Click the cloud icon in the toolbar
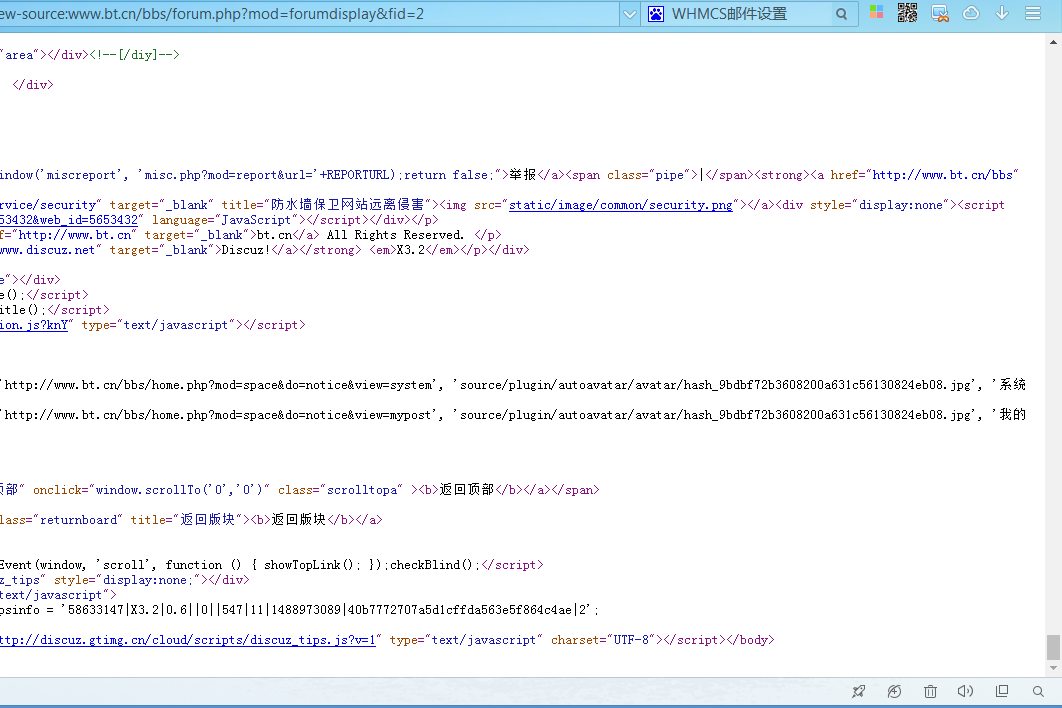The width and height of the screenshot is (1062, 708). coord(971,13)
